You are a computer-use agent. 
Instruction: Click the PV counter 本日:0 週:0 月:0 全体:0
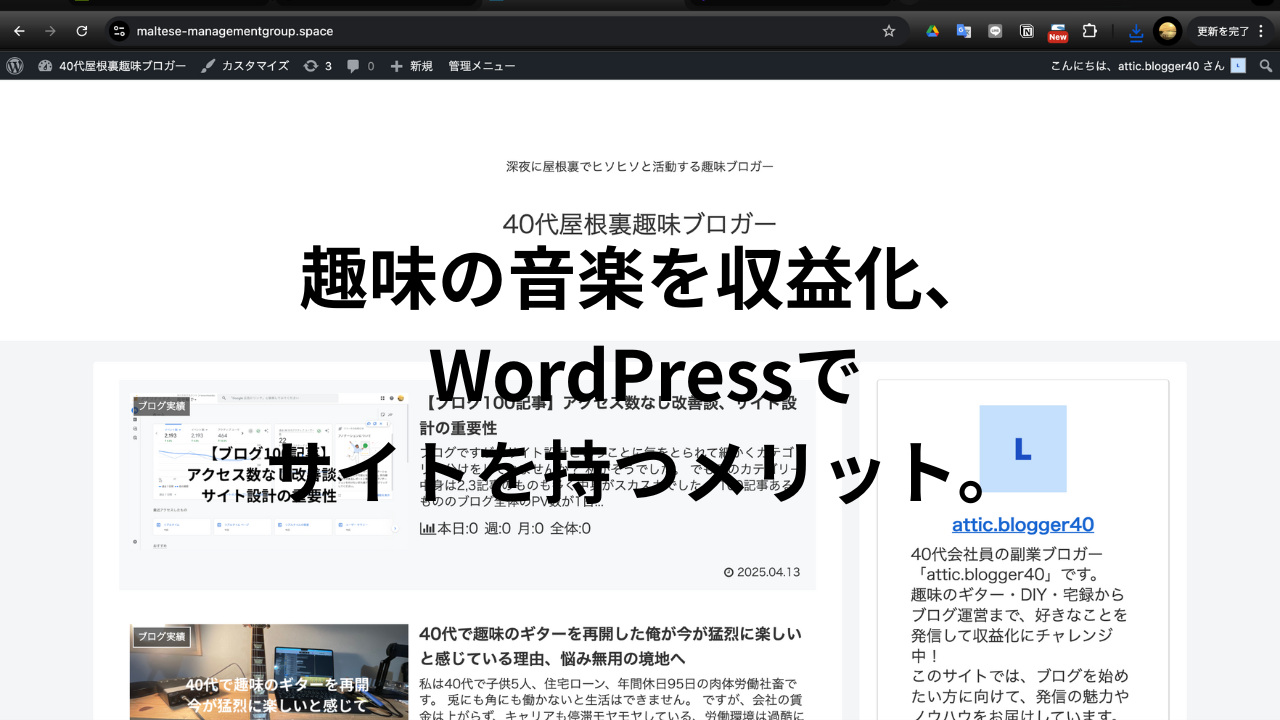coord(505,528)
